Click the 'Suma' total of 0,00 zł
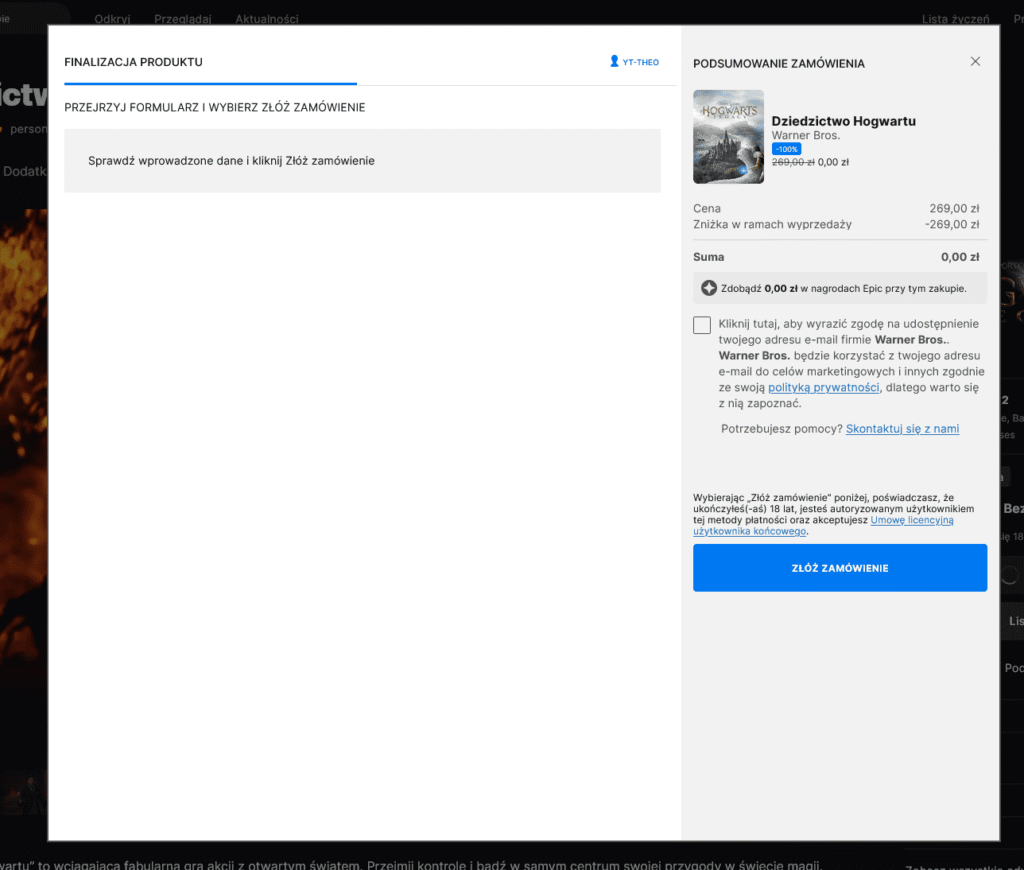Image resolution: width=1024 pixels, height=870 pixels. 959,257
